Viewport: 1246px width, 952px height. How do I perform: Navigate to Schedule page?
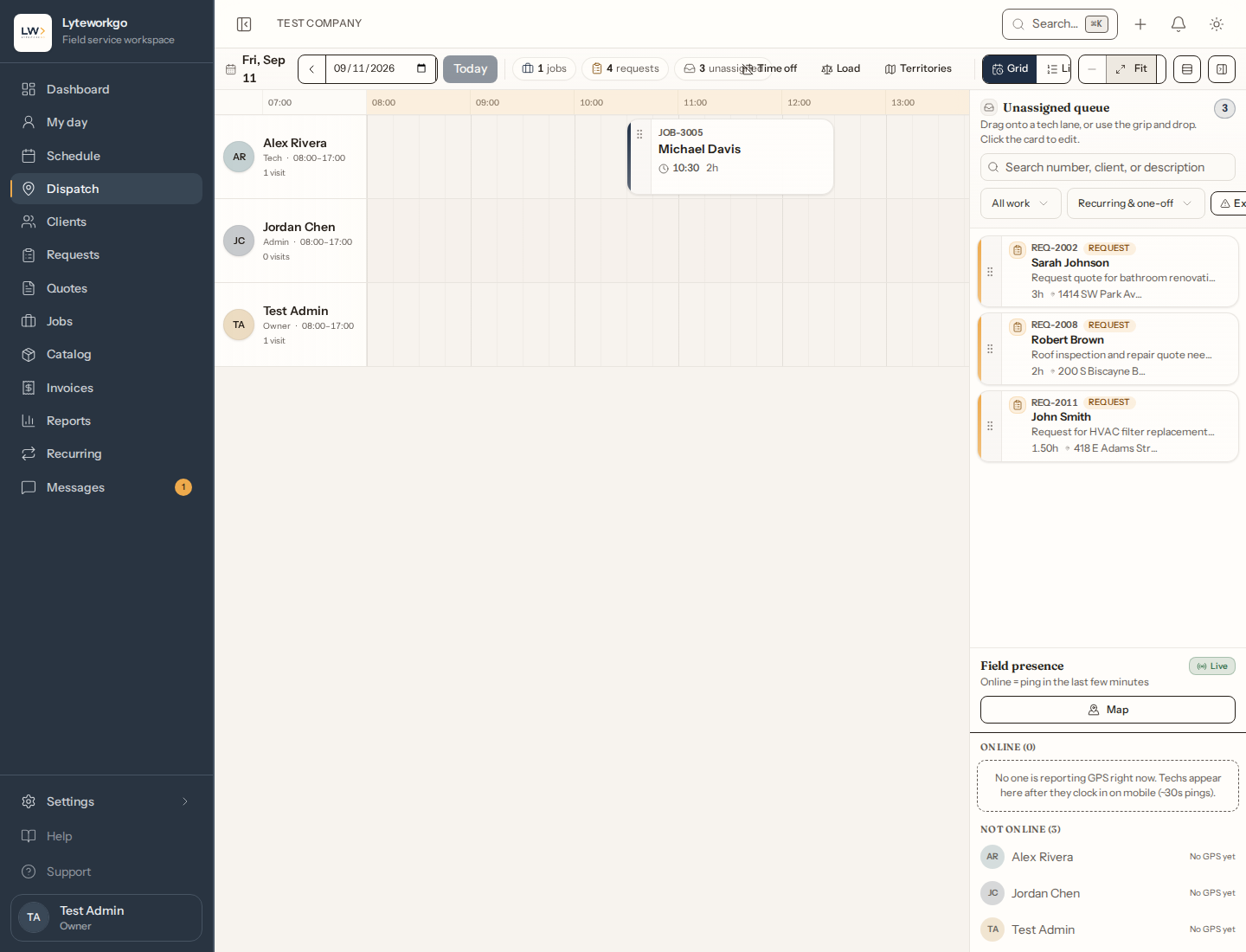tap(106, 156)
